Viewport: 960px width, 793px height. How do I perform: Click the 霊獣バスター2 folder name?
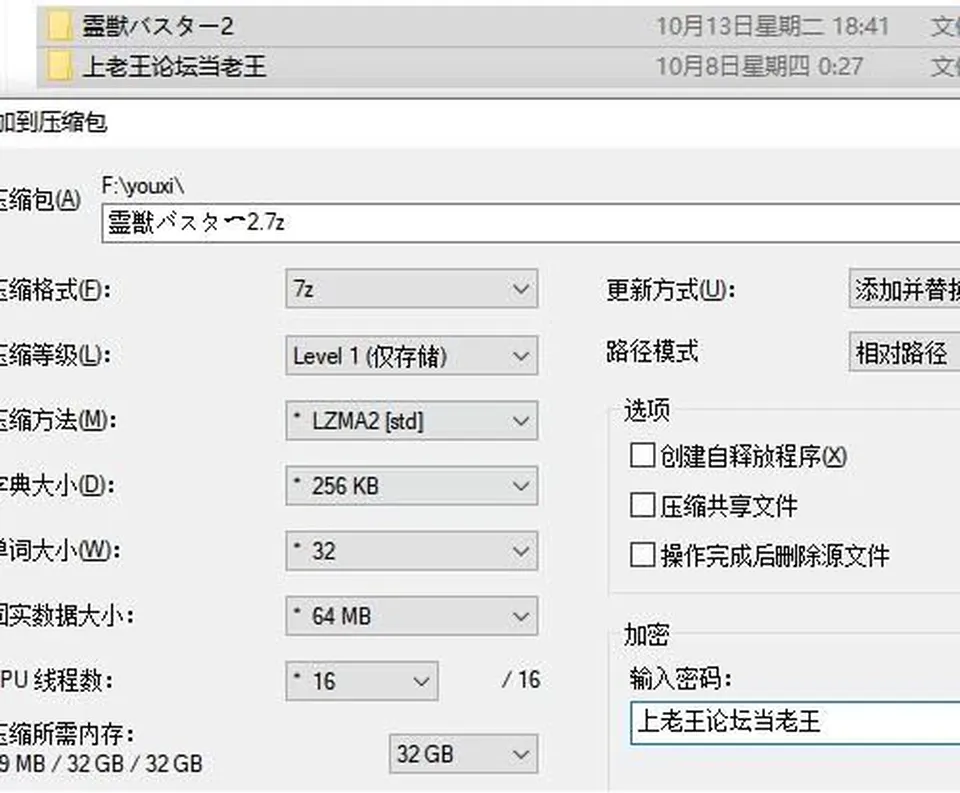pos(158,26)
